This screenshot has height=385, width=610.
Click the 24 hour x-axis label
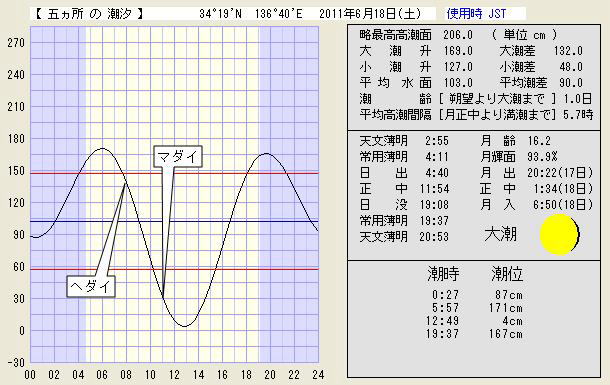point(318,375)
